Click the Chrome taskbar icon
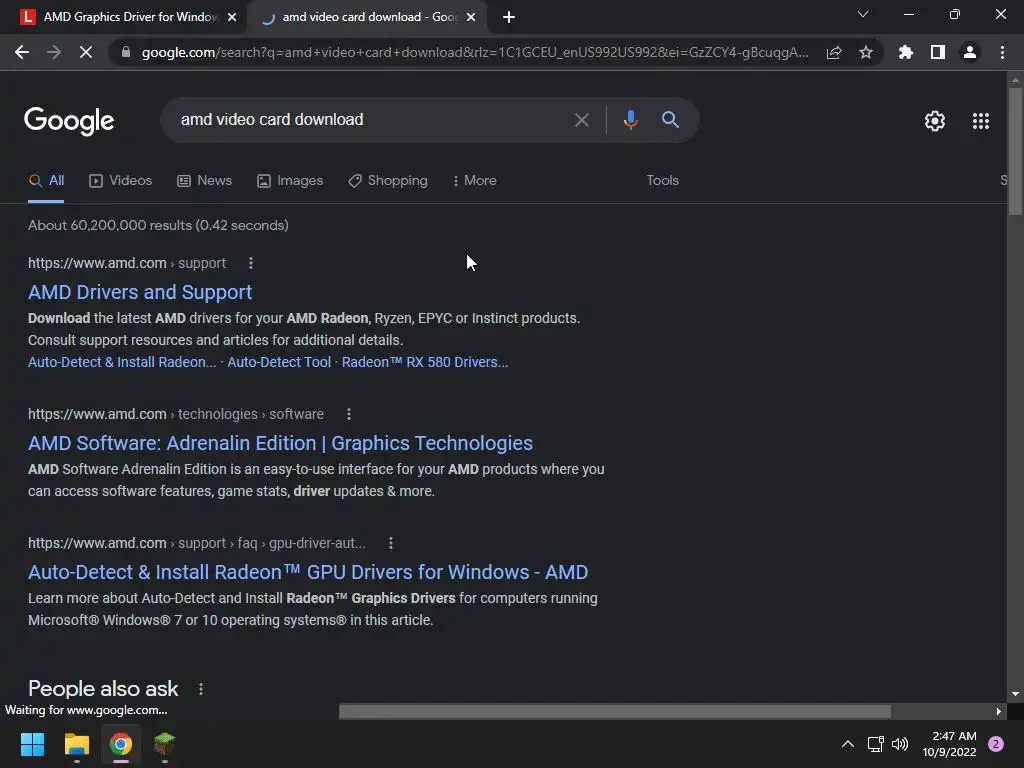The height and width of the screenshot is (768, 1024). click(121, 744)
